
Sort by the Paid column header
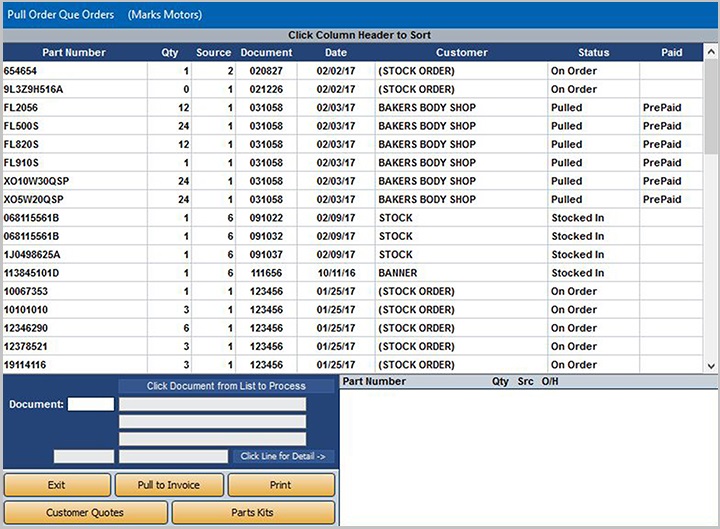(x=672, y=52)
